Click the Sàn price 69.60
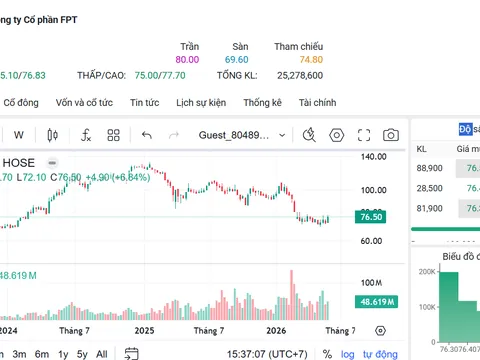Screen dimensions: 480x360 pyautogui.click(x=236, y=60)
